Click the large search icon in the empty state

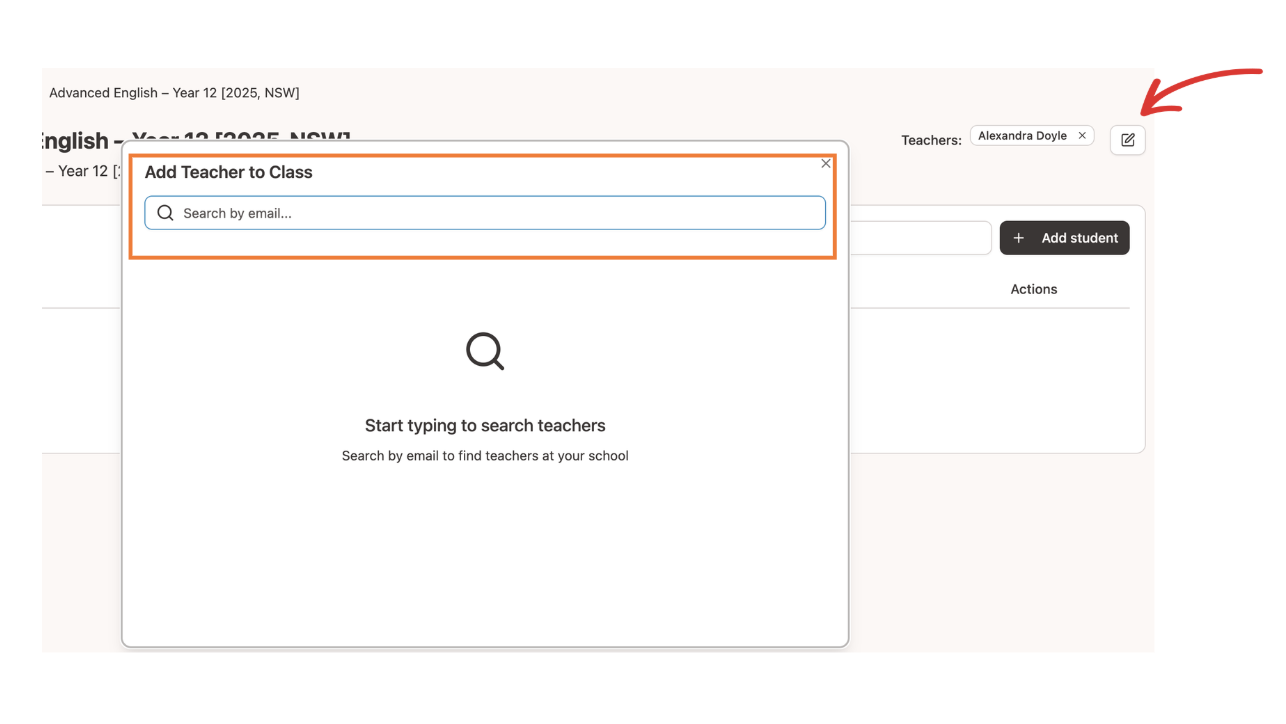(x=485, y=351)
